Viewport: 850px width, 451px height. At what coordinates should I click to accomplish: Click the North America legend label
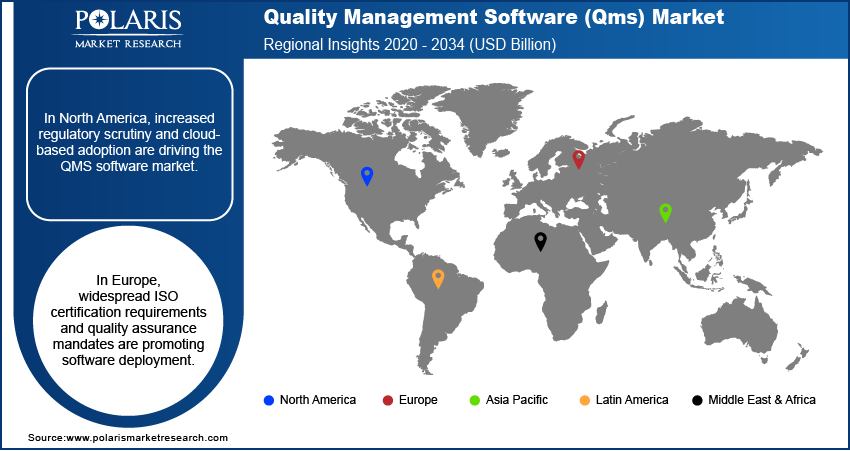tap(317, 400)
